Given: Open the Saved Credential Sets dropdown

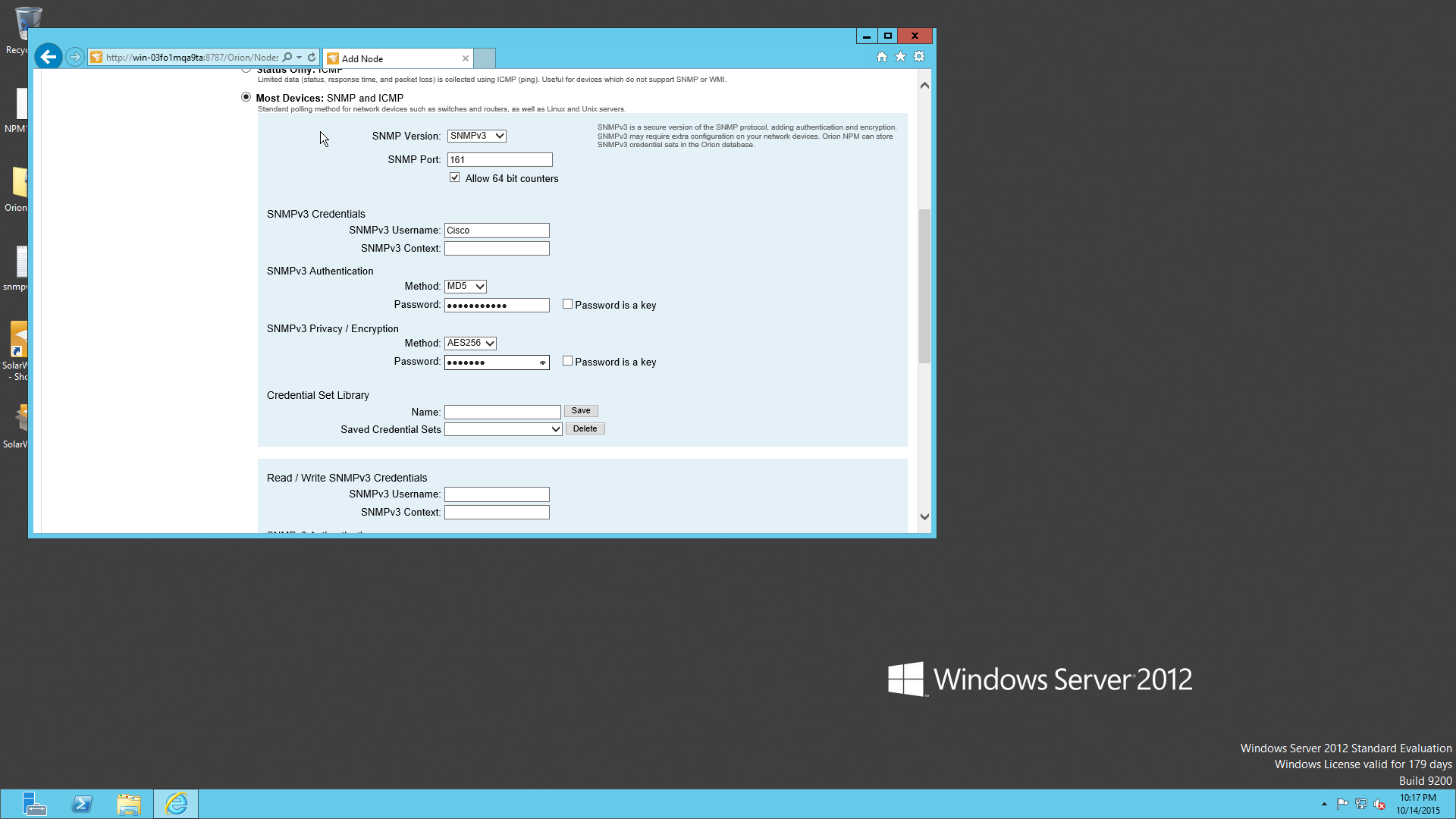Looking at the screenshot, I should coord(503,429).
